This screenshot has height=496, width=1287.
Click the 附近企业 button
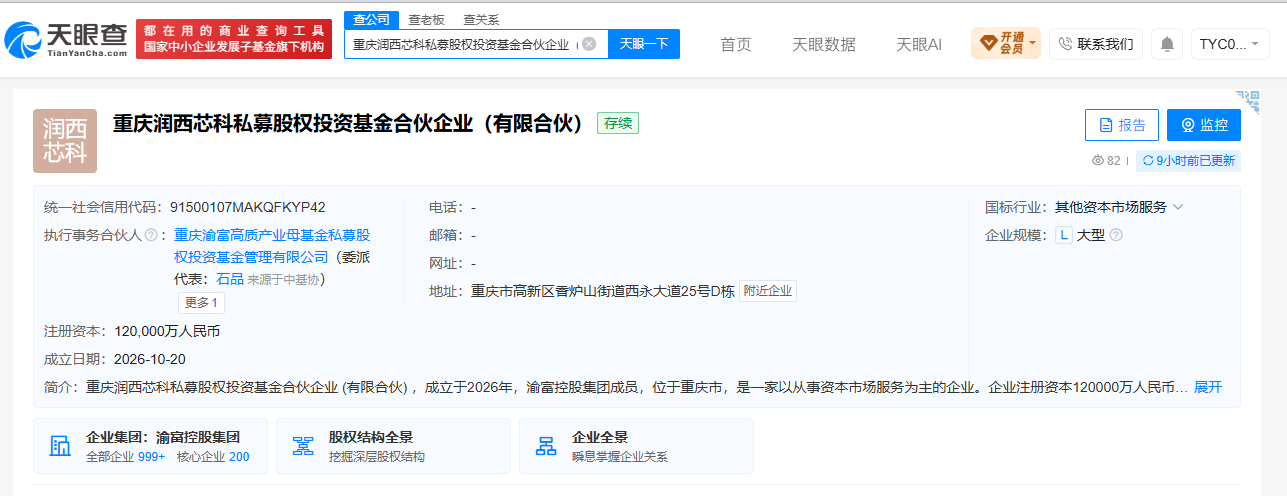[768, 291]
